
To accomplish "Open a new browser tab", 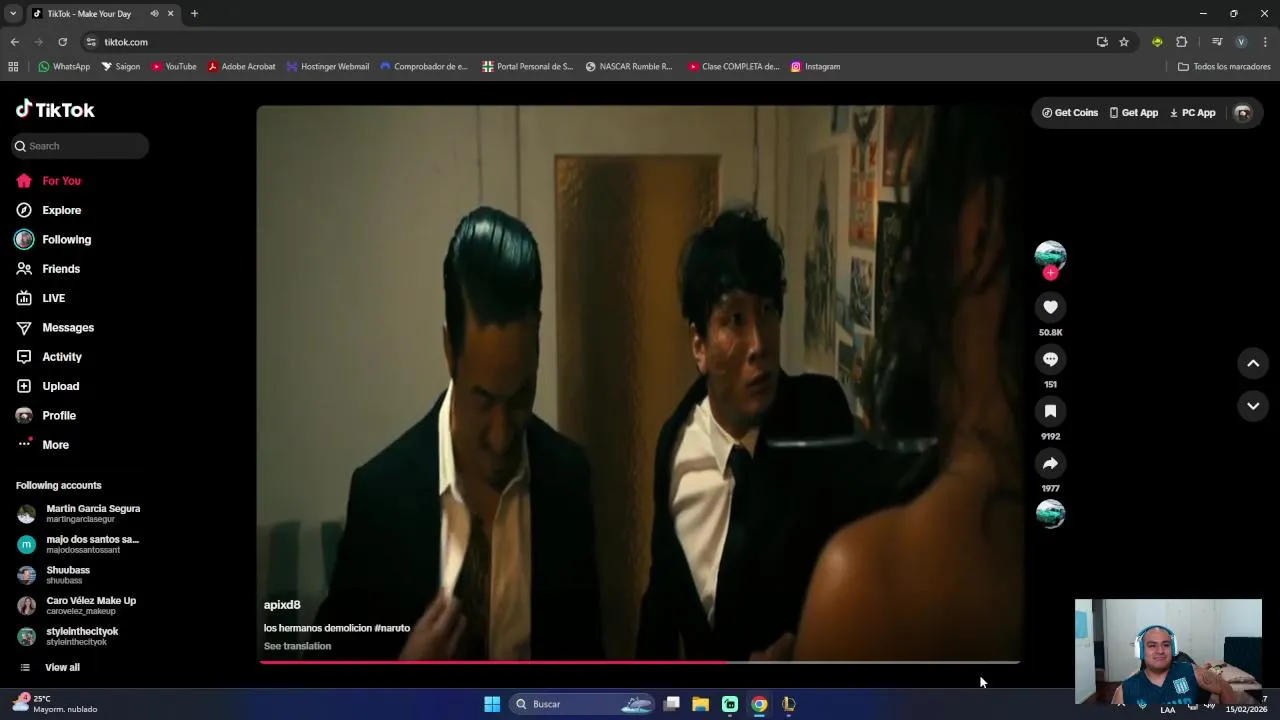I will (x=194, y=14).
